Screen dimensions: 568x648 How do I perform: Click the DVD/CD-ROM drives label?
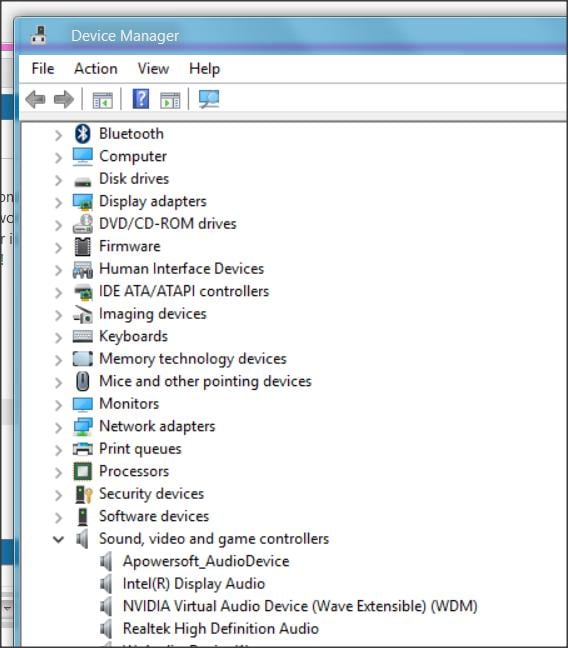(x=167, y=224)
